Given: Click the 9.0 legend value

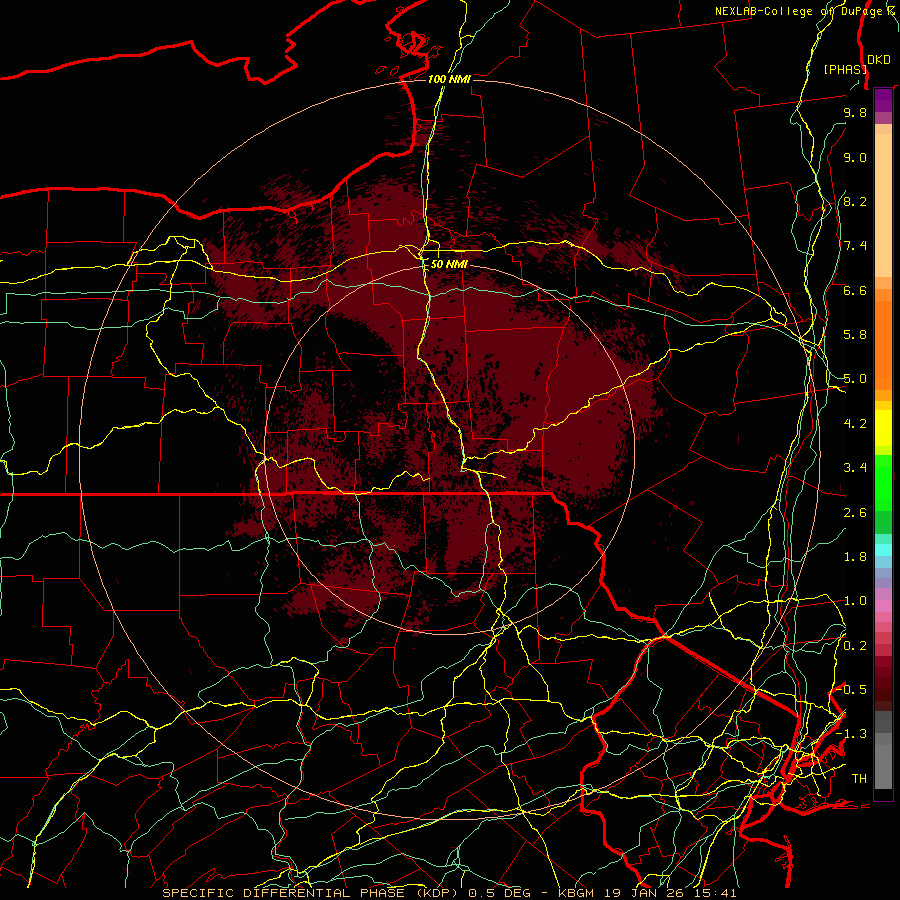Looking at the screenshot, I should click(x=855, y=157).
